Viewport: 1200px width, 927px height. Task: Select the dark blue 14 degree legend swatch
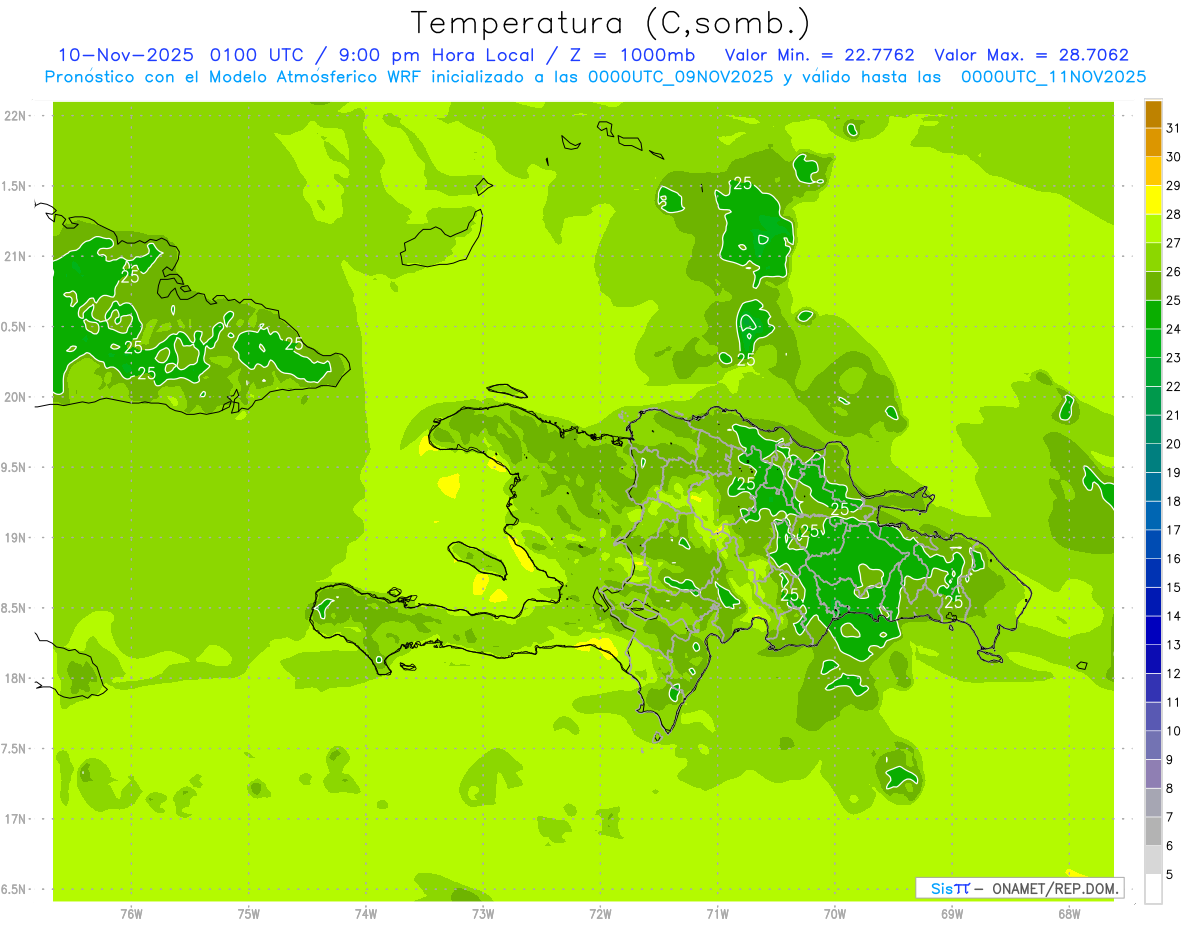pos(1153,602)
